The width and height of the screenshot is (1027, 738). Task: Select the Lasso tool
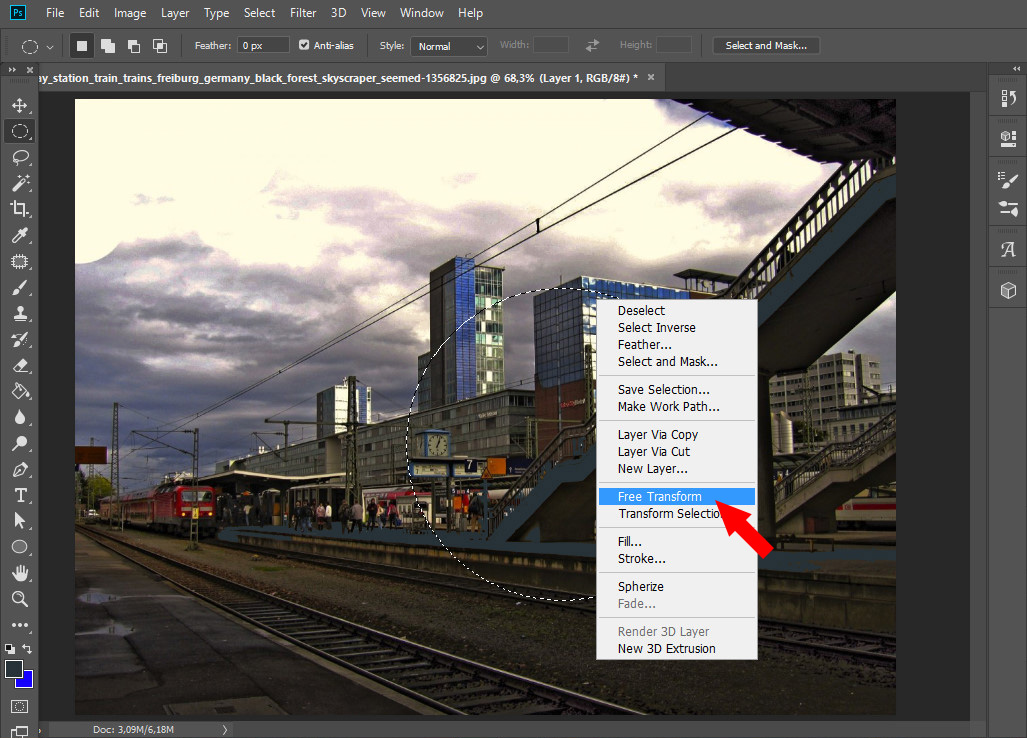pyautogui.click(x=19, y=157)
